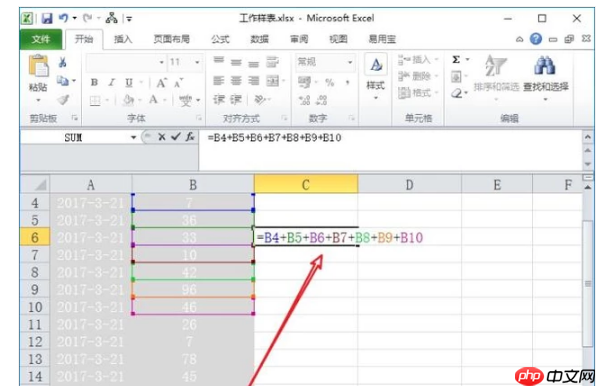596x386 pixels.
Task: Open Insert Function fx icon
Action: (190, 137)
